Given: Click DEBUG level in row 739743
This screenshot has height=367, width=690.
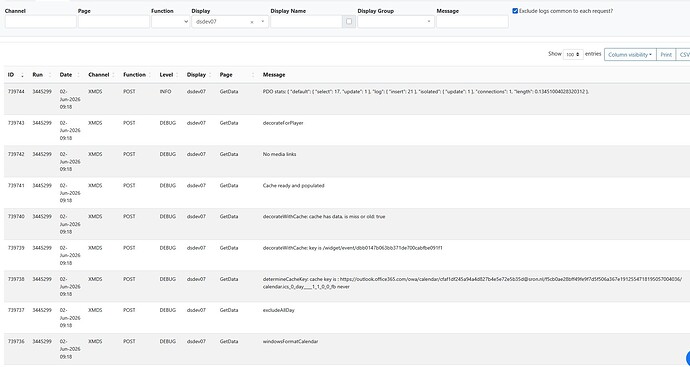Looking at the screenshot, I should click(x=168, y=123).
